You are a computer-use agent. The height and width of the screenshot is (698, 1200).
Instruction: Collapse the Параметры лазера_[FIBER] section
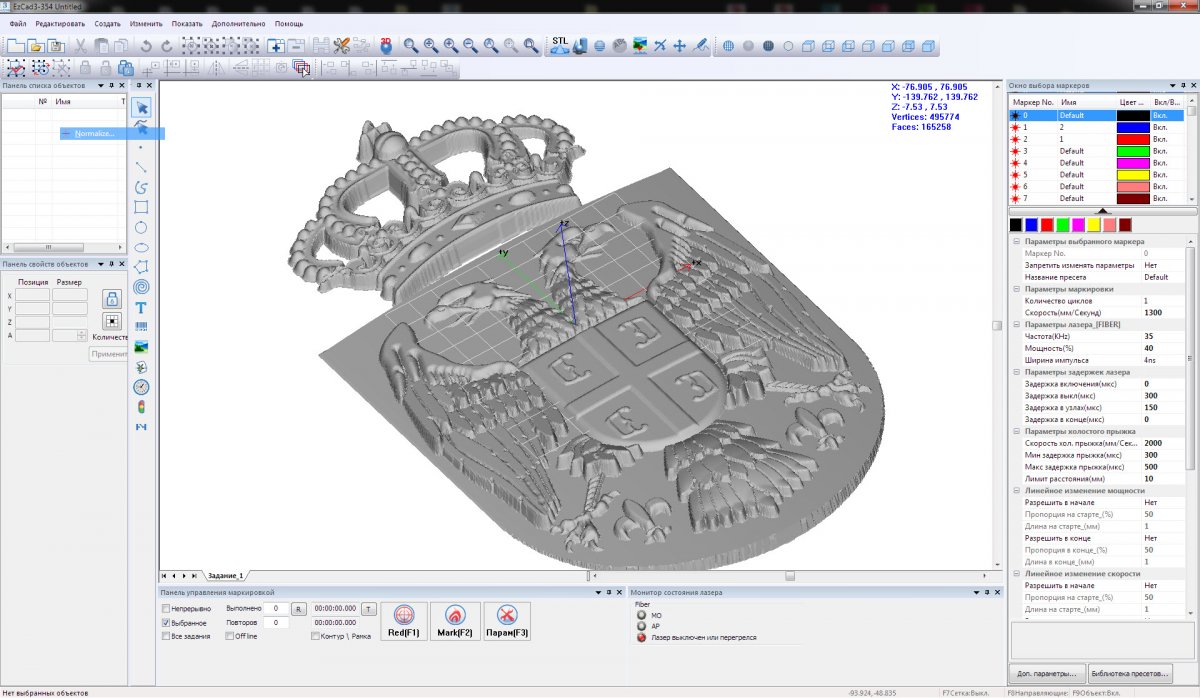click(1017, 324)
